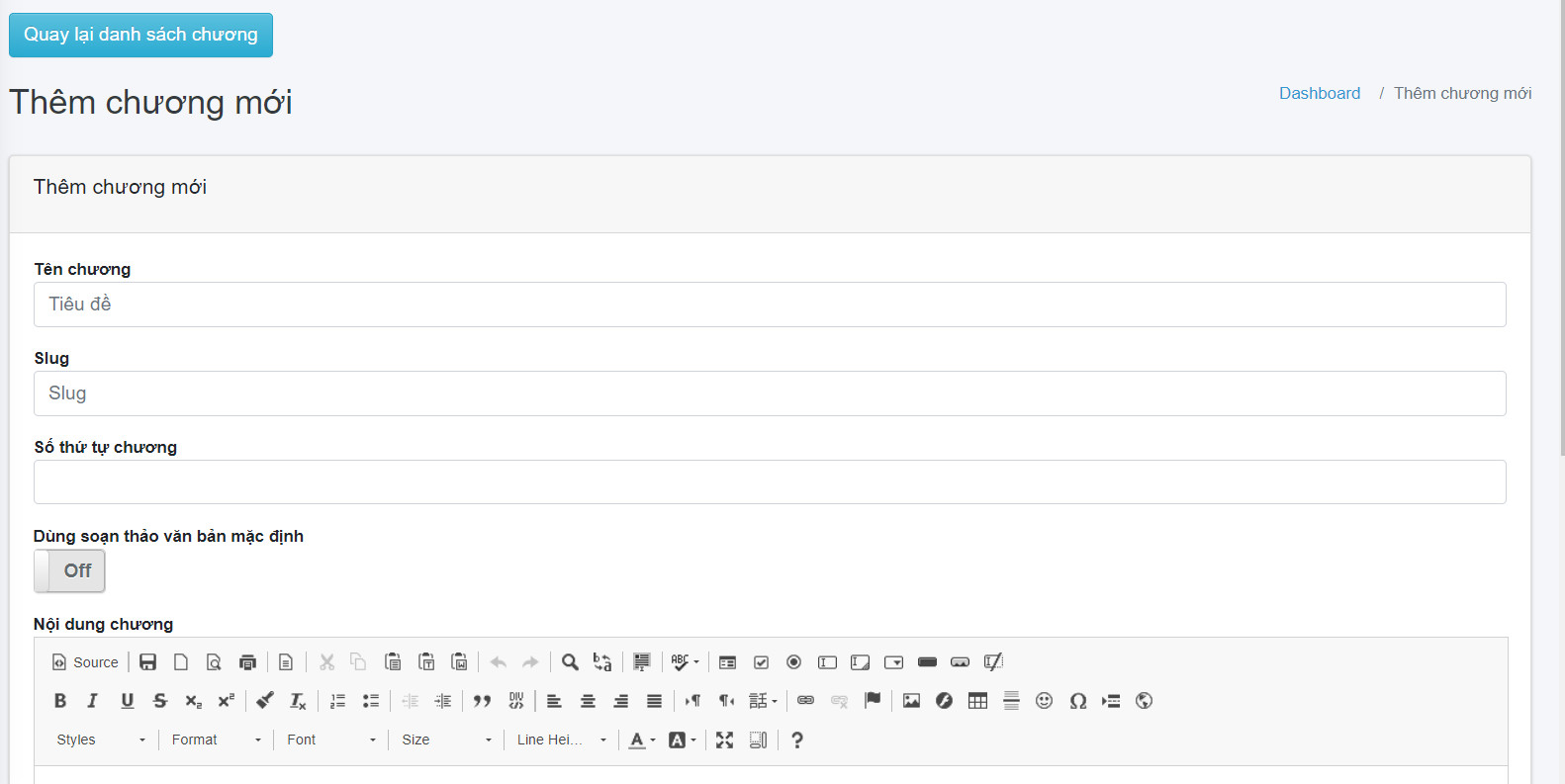Insert a Text Field form element

[x=827, y=662]
